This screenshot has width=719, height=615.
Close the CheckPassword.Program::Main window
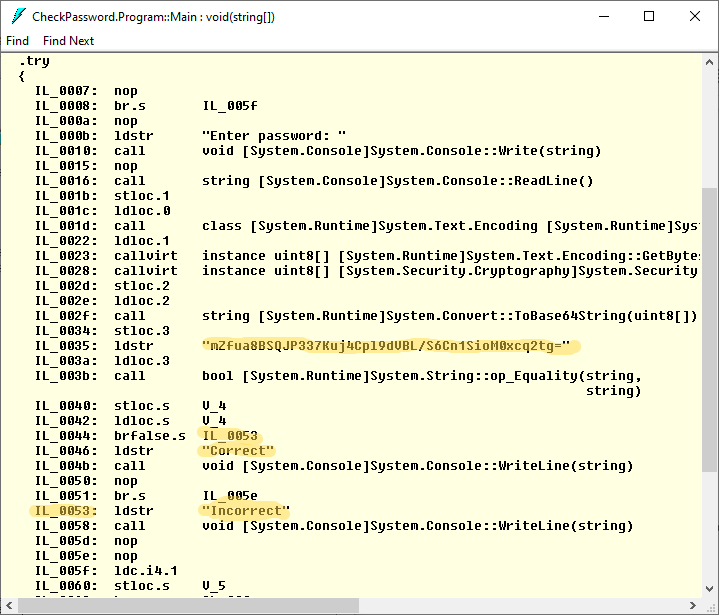695,17
